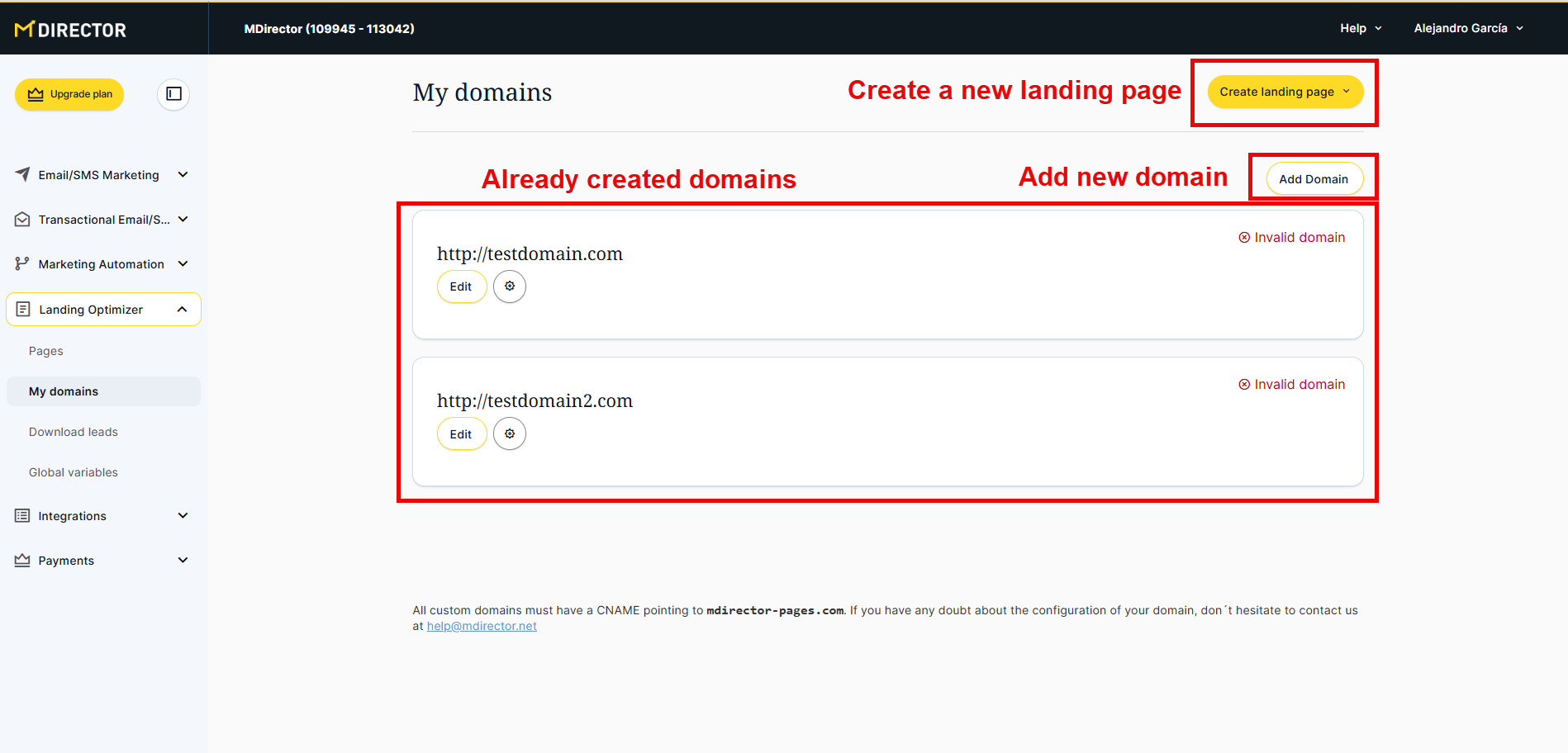Click the help@mdirector.net email link

(x=482, y=626)
